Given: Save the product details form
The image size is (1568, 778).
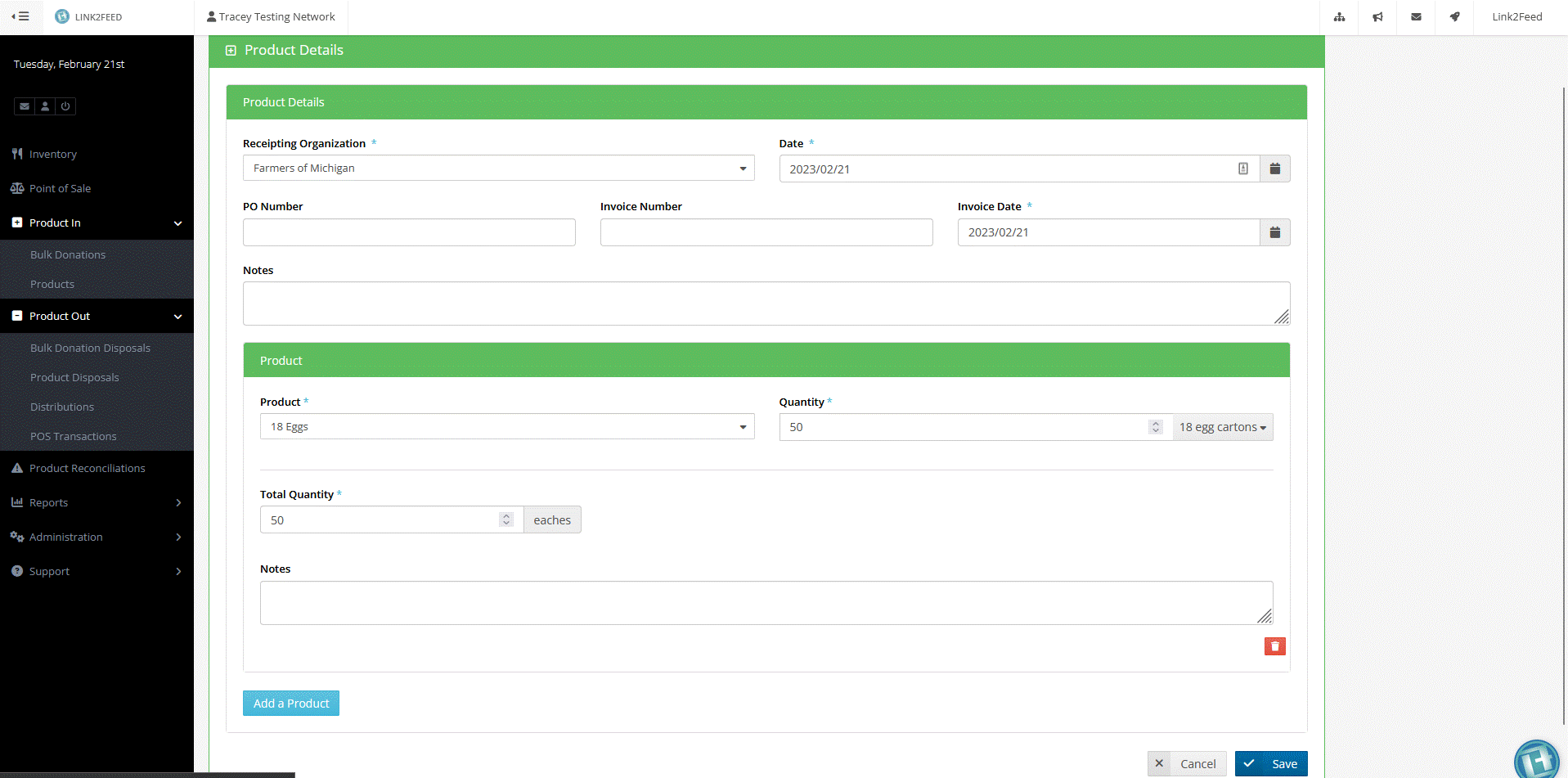Looking at the screenshot, I should tap(1271, 763).
